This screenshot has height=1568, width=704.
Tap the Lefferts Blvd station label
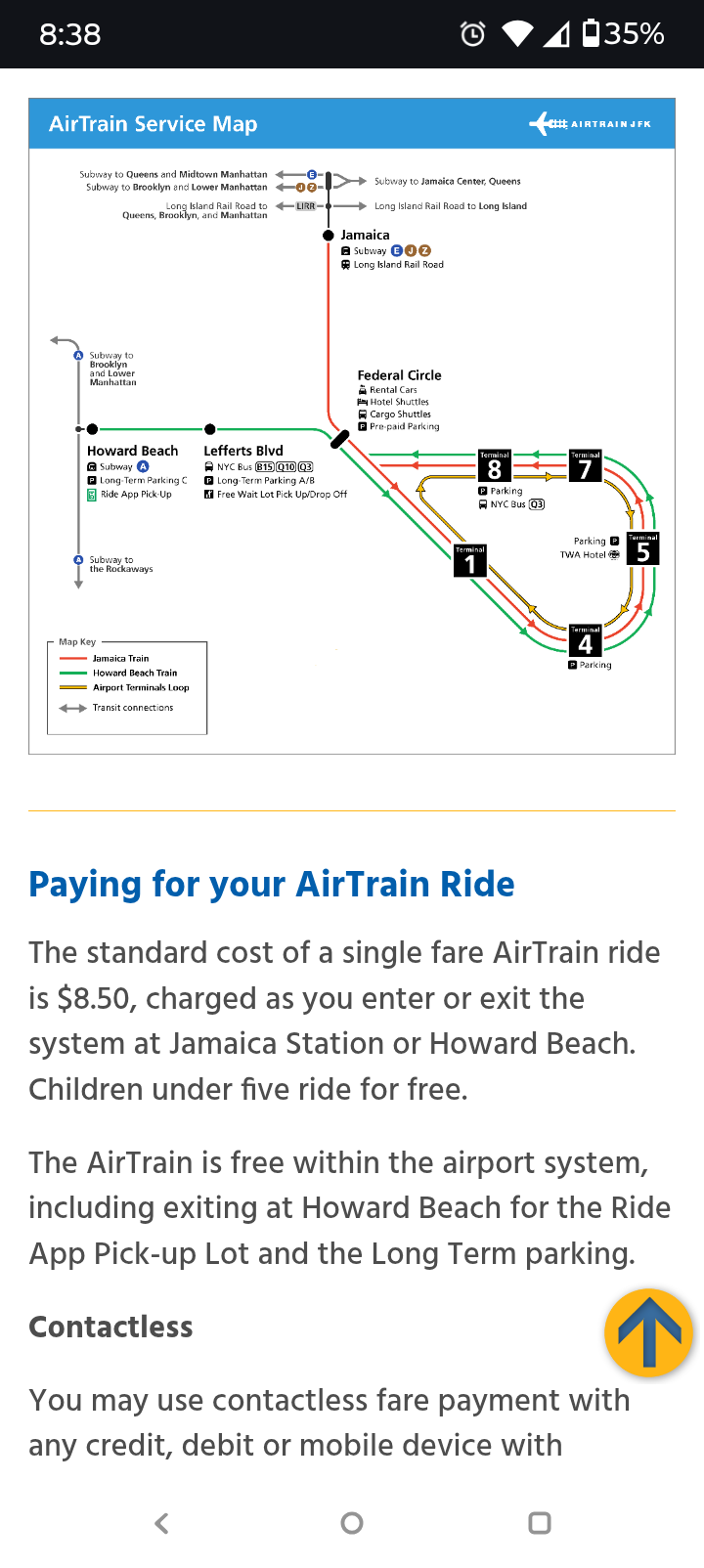coord(243,451)
